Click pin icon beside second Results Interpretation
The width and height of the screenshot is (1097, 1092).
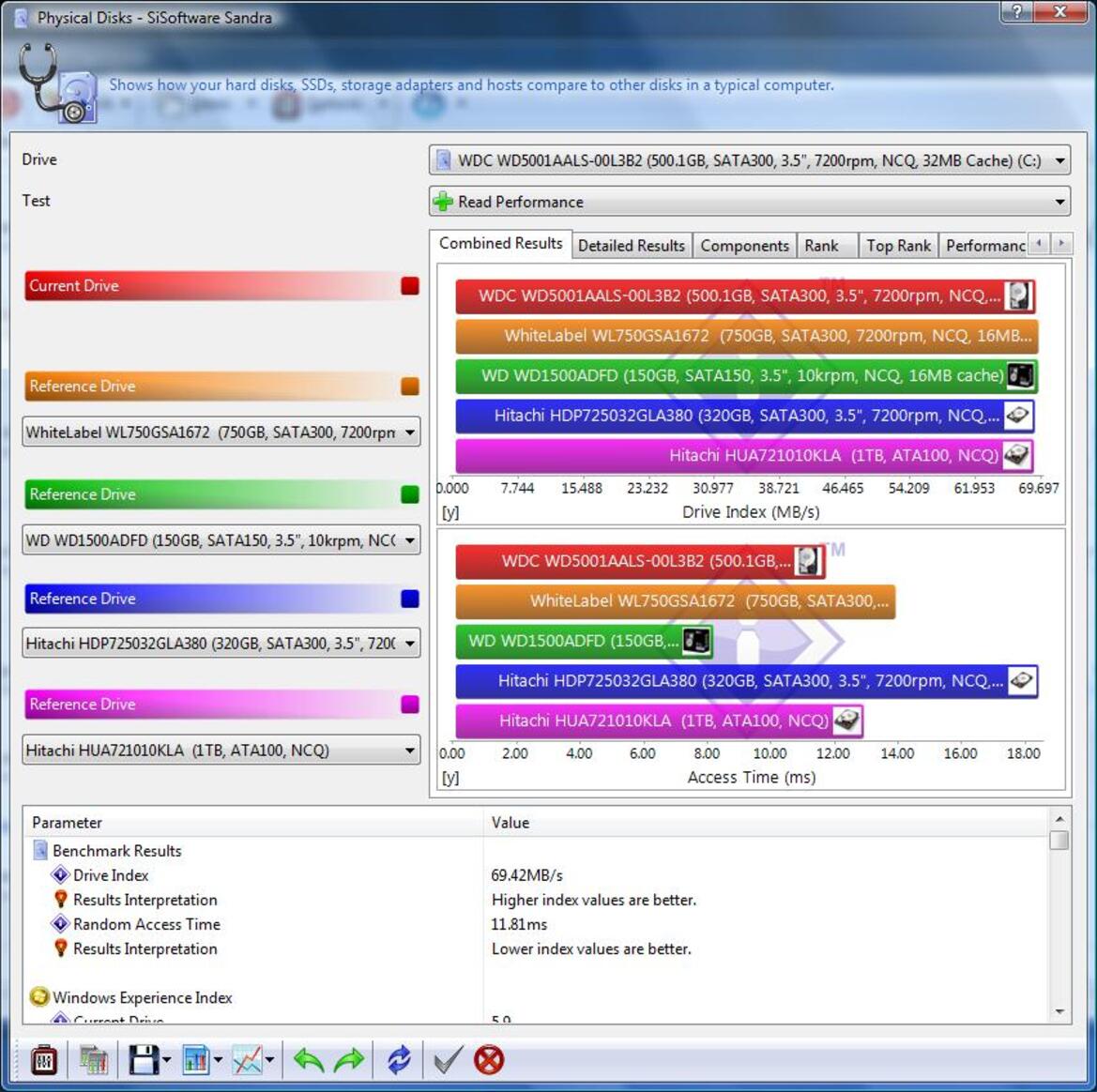(60, 948)
